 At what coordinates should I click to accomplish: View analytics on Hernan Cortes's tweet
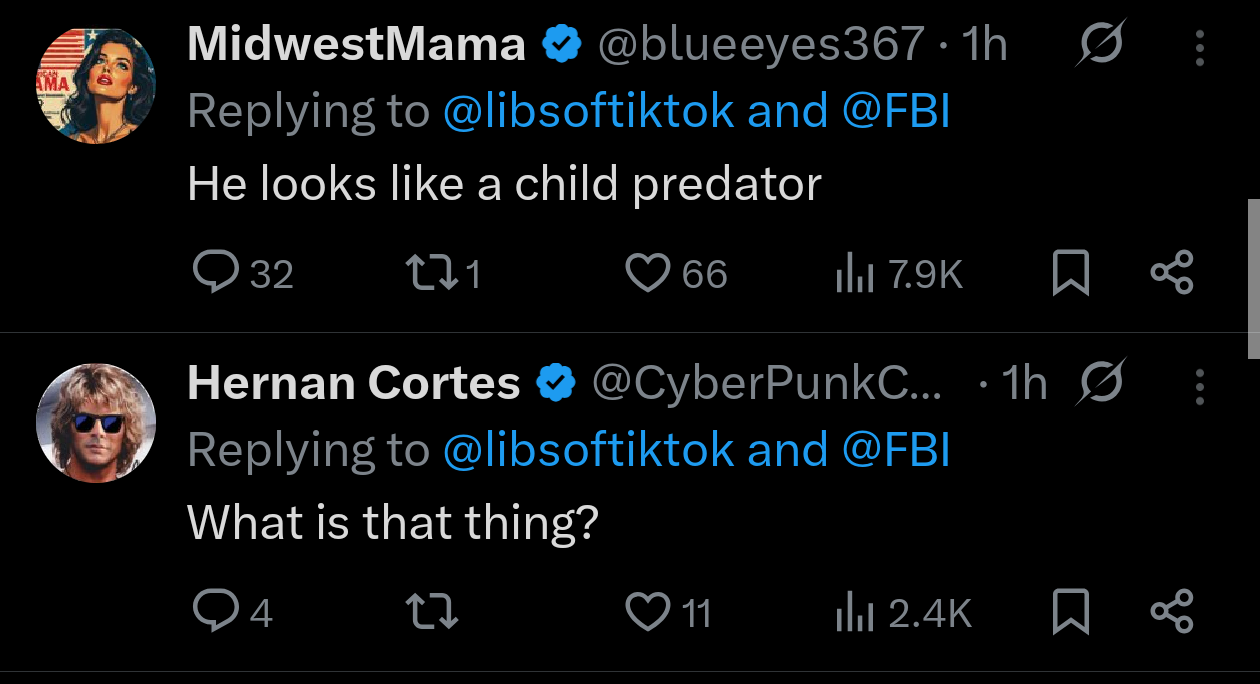(854, 612)
